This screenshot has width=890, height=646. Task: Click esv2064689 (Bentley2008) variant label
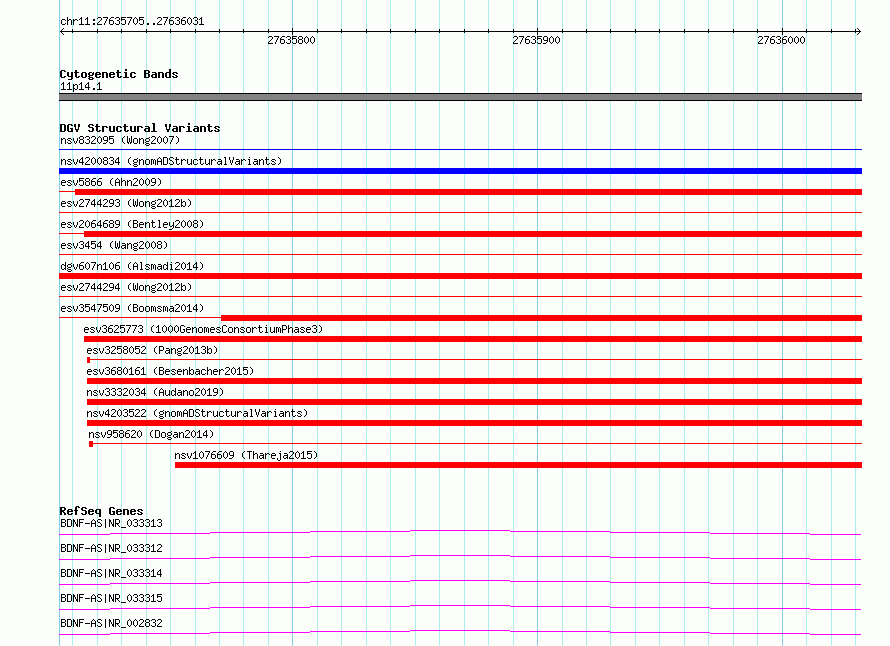click(x=132, y=224)
